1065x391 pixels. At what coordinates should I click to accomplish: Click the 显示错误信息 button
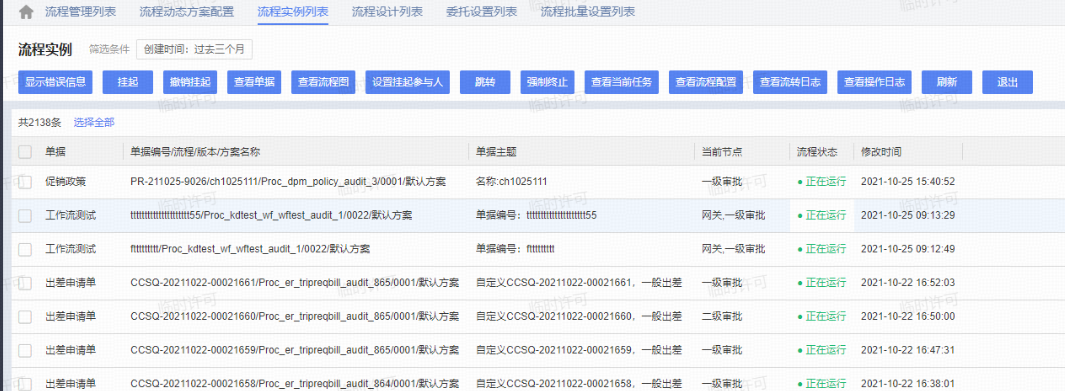[x=55, y=82]
